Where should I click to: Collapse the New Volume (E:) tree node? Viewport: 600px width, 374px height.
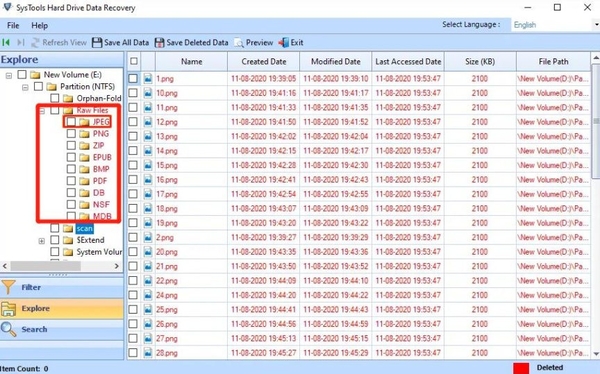click(8, 75)
